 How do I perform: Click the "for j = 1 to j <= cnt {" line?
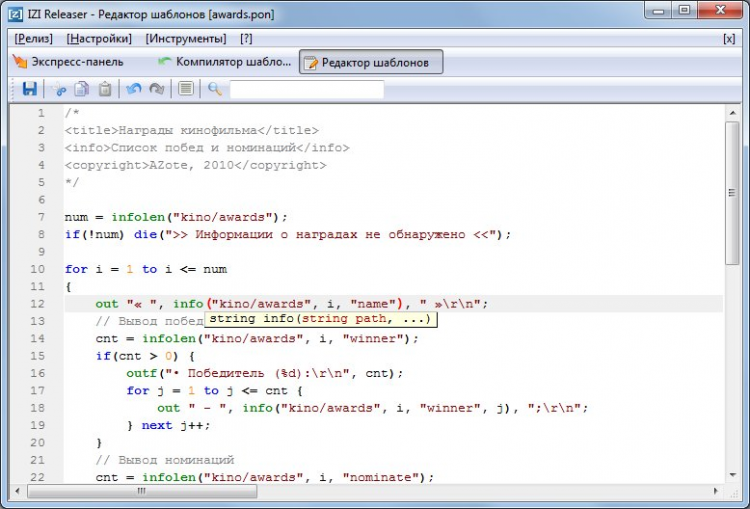click(x=214, y=391)
